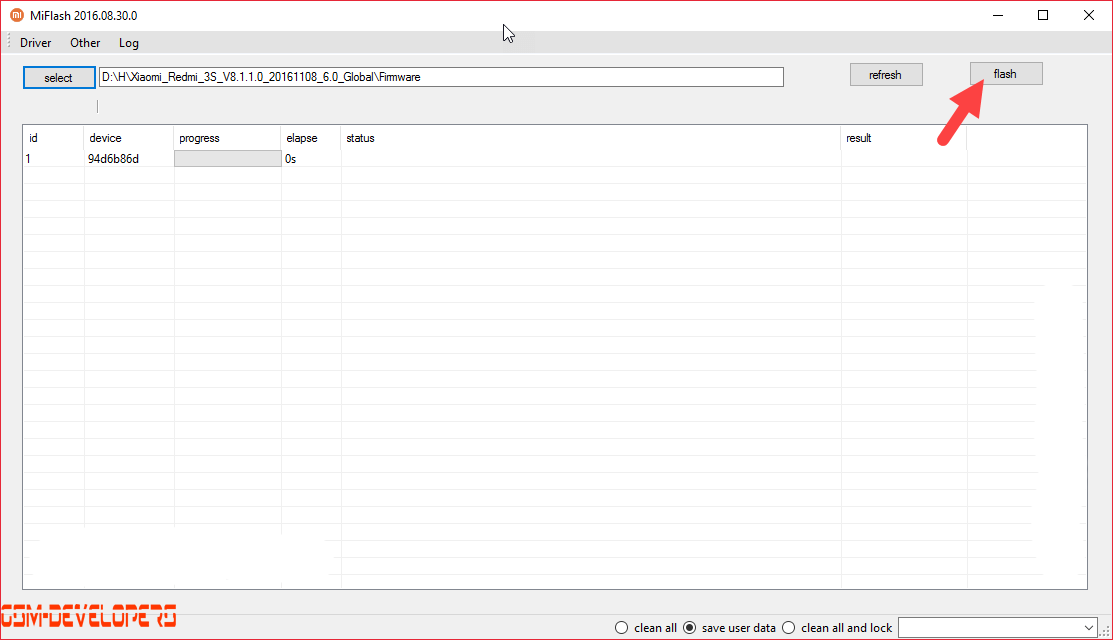Minimize the MiFlash window

pos(998,15)
